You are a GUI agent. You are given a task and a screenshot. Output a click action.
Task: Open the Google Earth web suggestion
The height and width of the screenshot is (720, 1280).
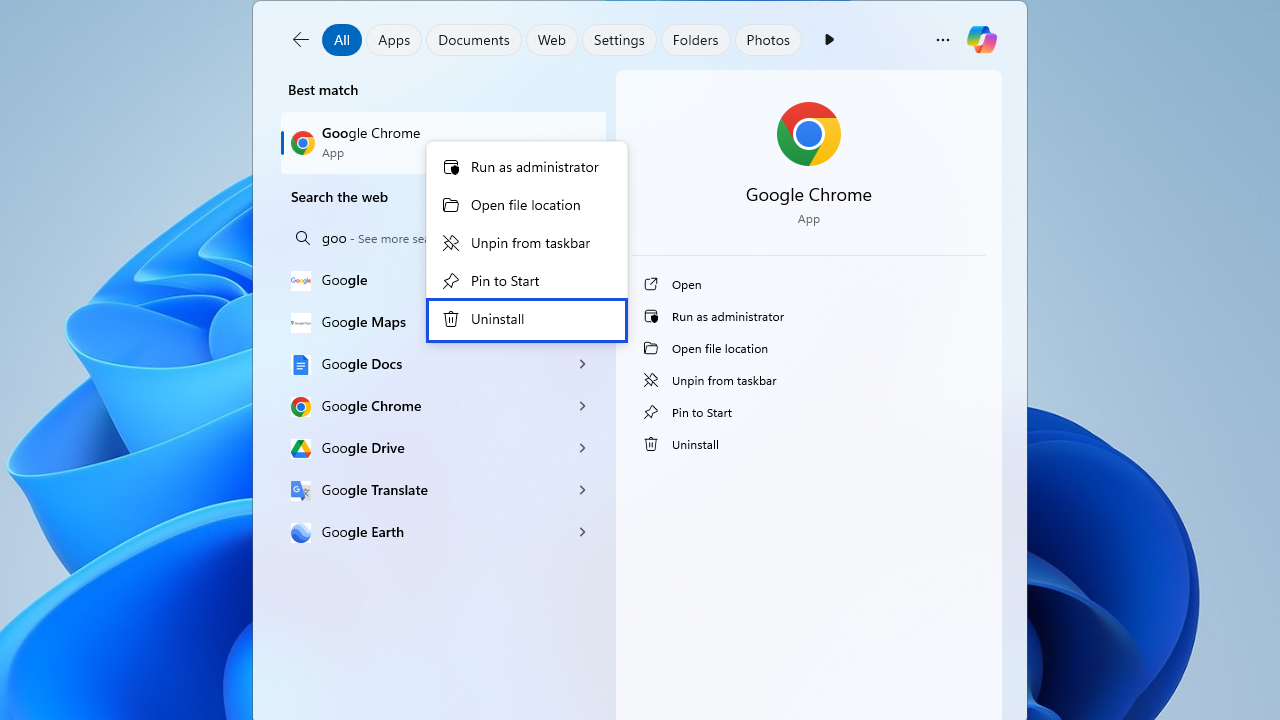click(x=444, y=532)
